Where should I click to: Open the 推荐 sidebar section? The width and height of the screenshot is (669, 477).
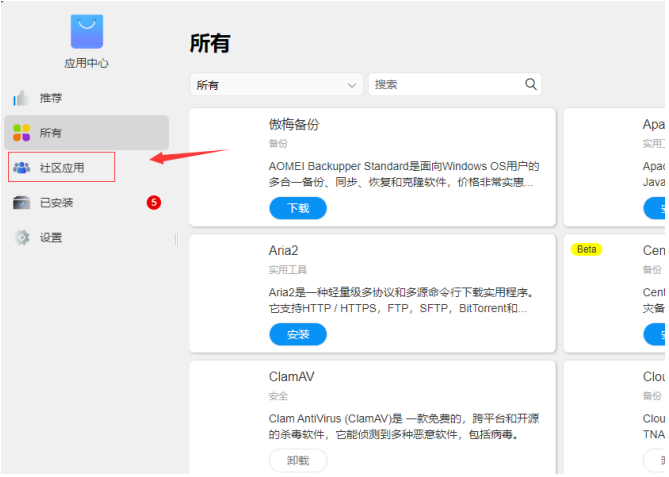[x=87, y=98]
